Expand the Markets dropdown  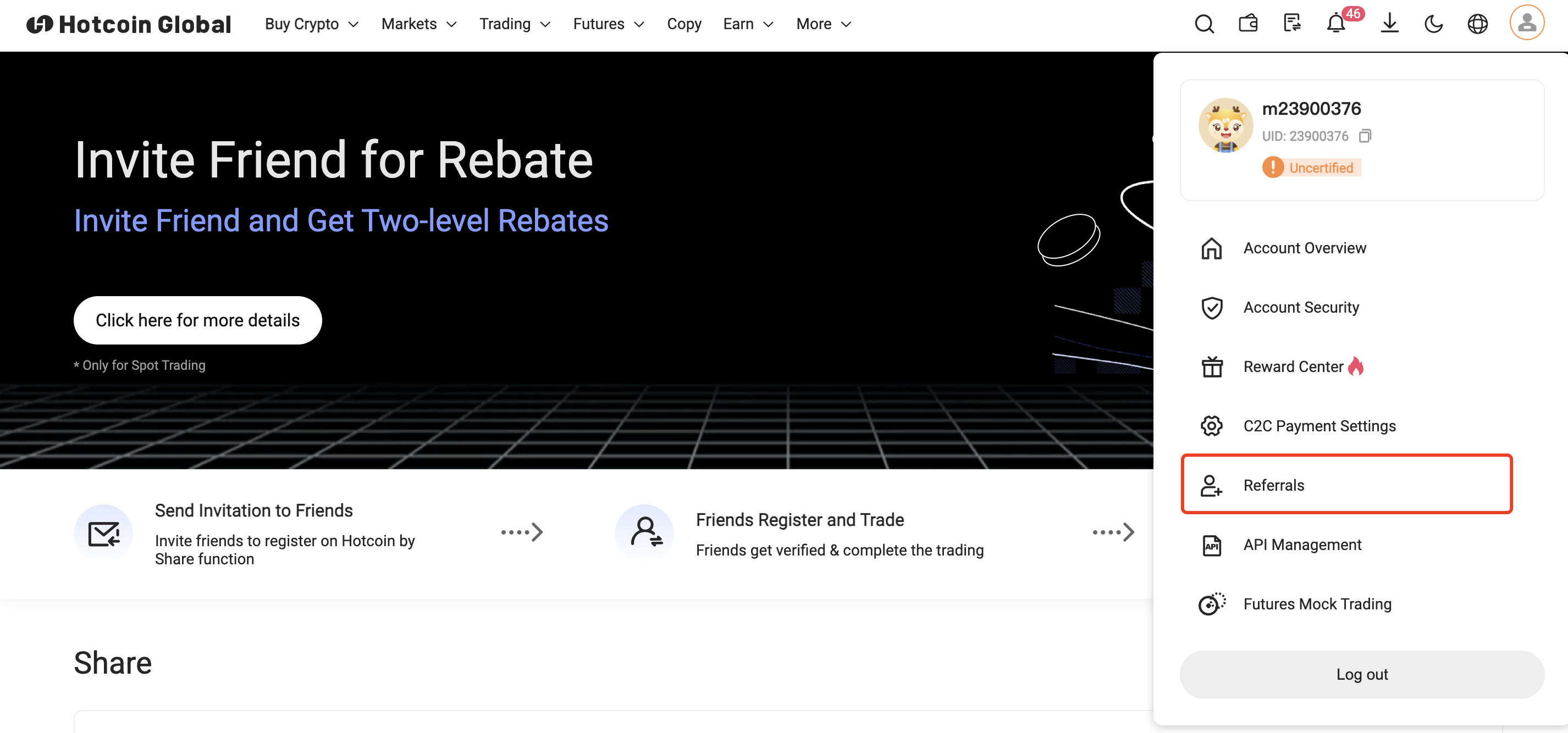coord(419,24)
